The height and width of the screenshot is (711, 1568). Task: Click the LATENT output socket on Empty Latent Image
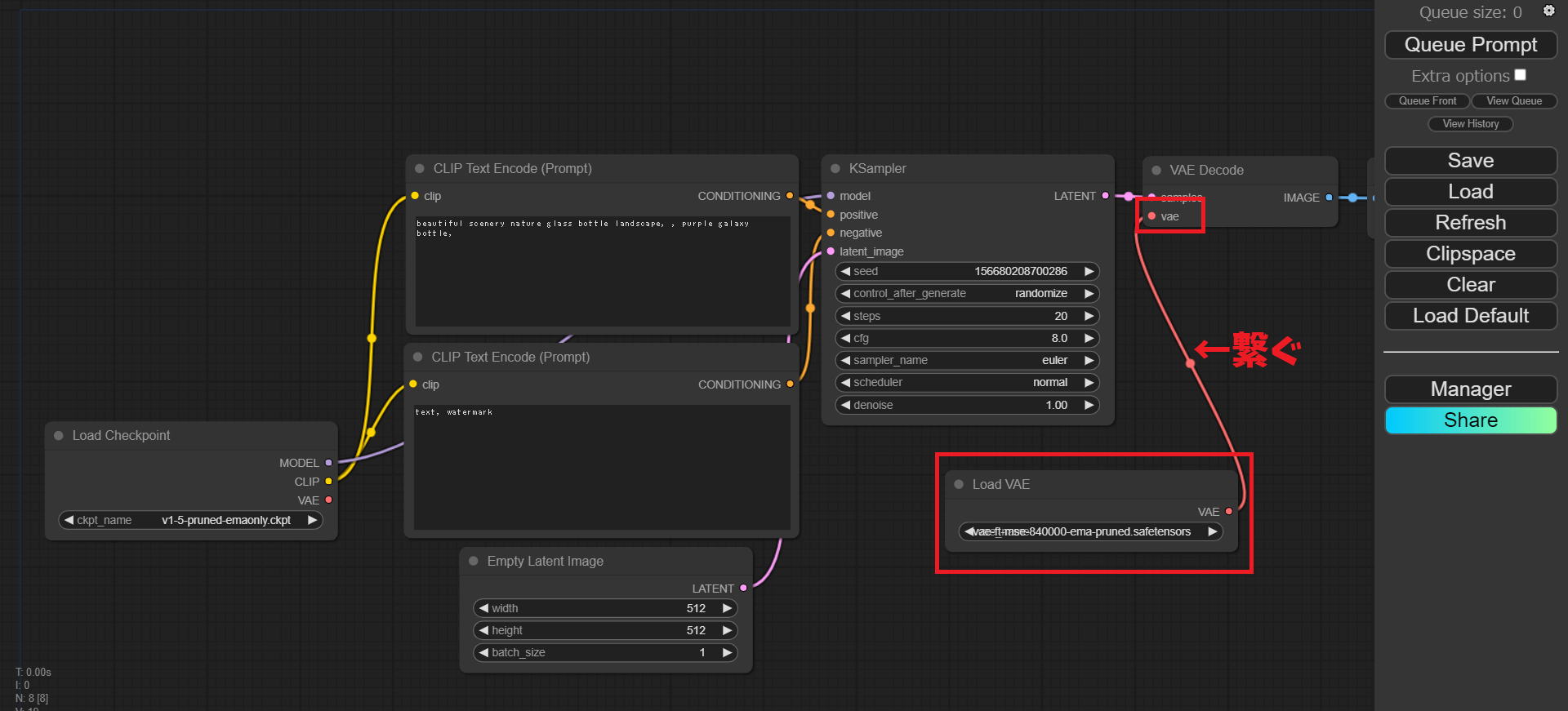743,589
